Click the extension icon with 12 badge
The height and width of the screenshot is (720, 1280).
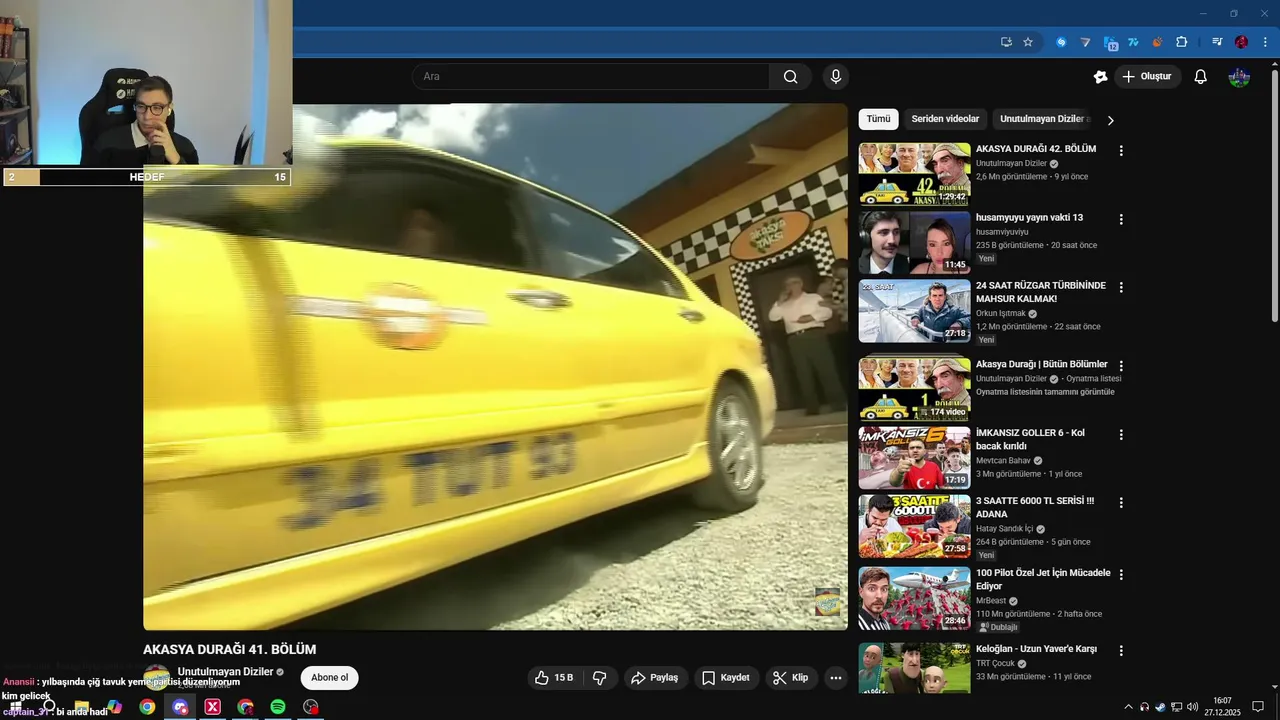[x=1110, y=42]
